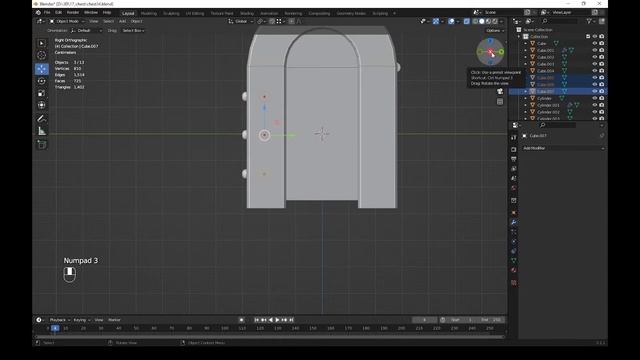Toggle viewport overlays button
The height and width of the screenshot is (360, 640).
451,21
